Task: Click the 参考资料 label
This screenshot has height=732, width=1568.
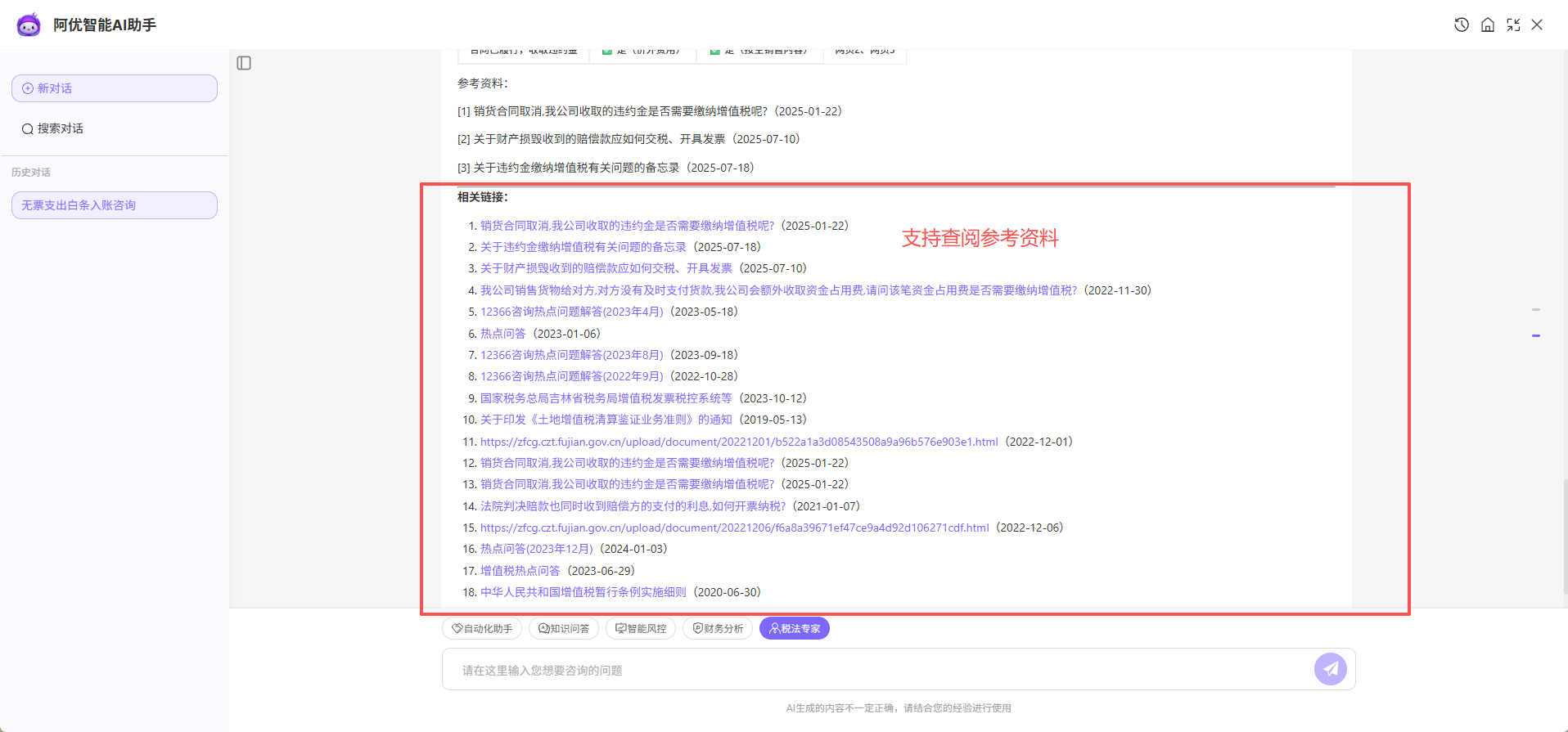Action: tap(483, 83)
